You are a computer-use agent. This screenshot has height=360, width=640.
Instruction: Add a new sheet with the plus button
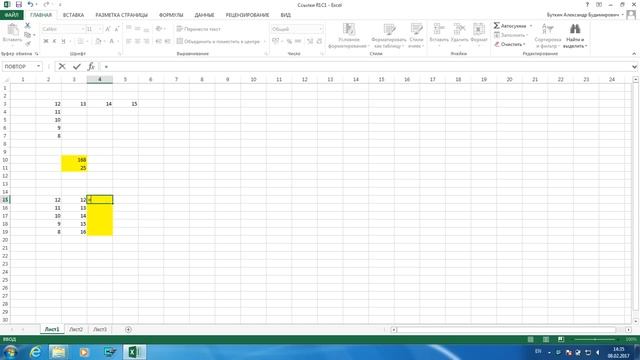tap(128, 329)
